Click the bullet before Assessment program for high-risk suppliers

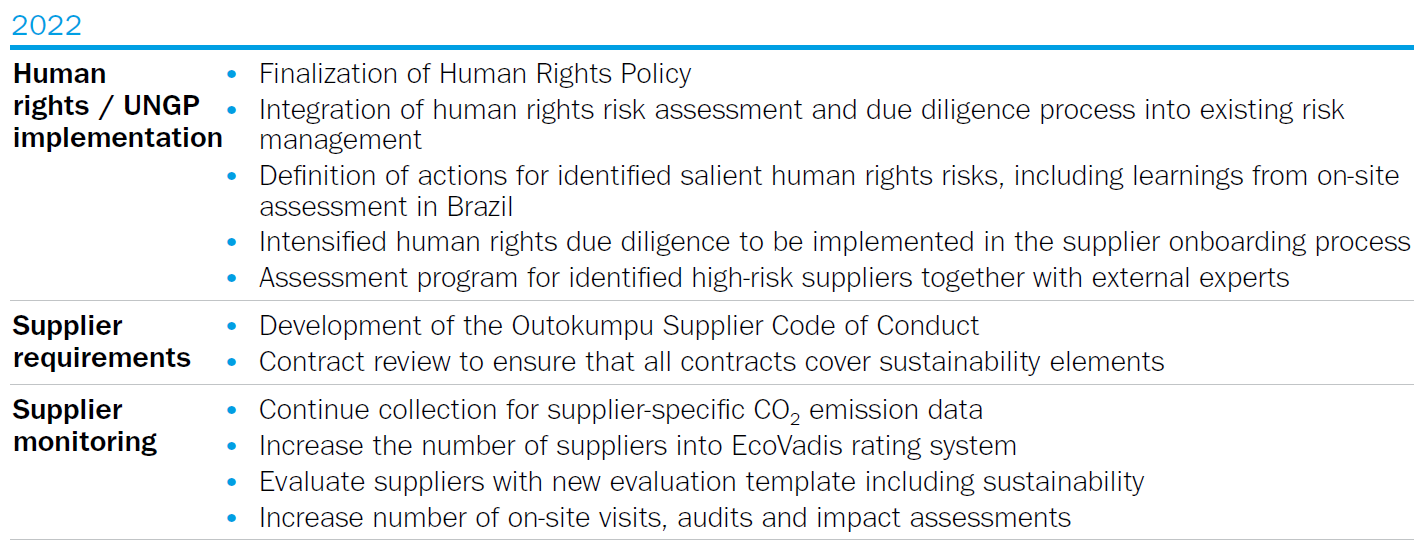pyautogui.click(x=233, y=277)
